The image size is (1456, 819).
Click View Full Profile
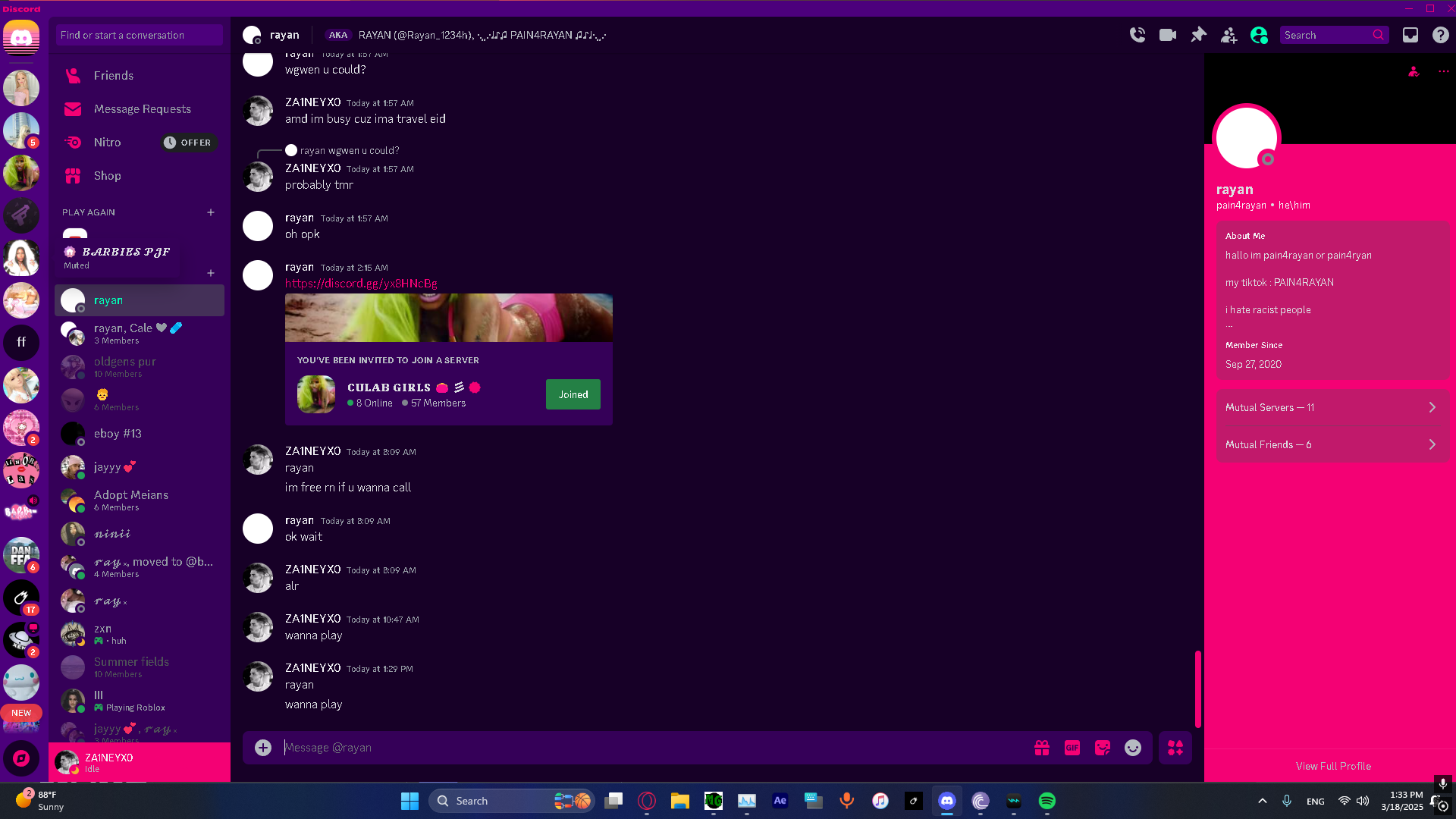1332,766
